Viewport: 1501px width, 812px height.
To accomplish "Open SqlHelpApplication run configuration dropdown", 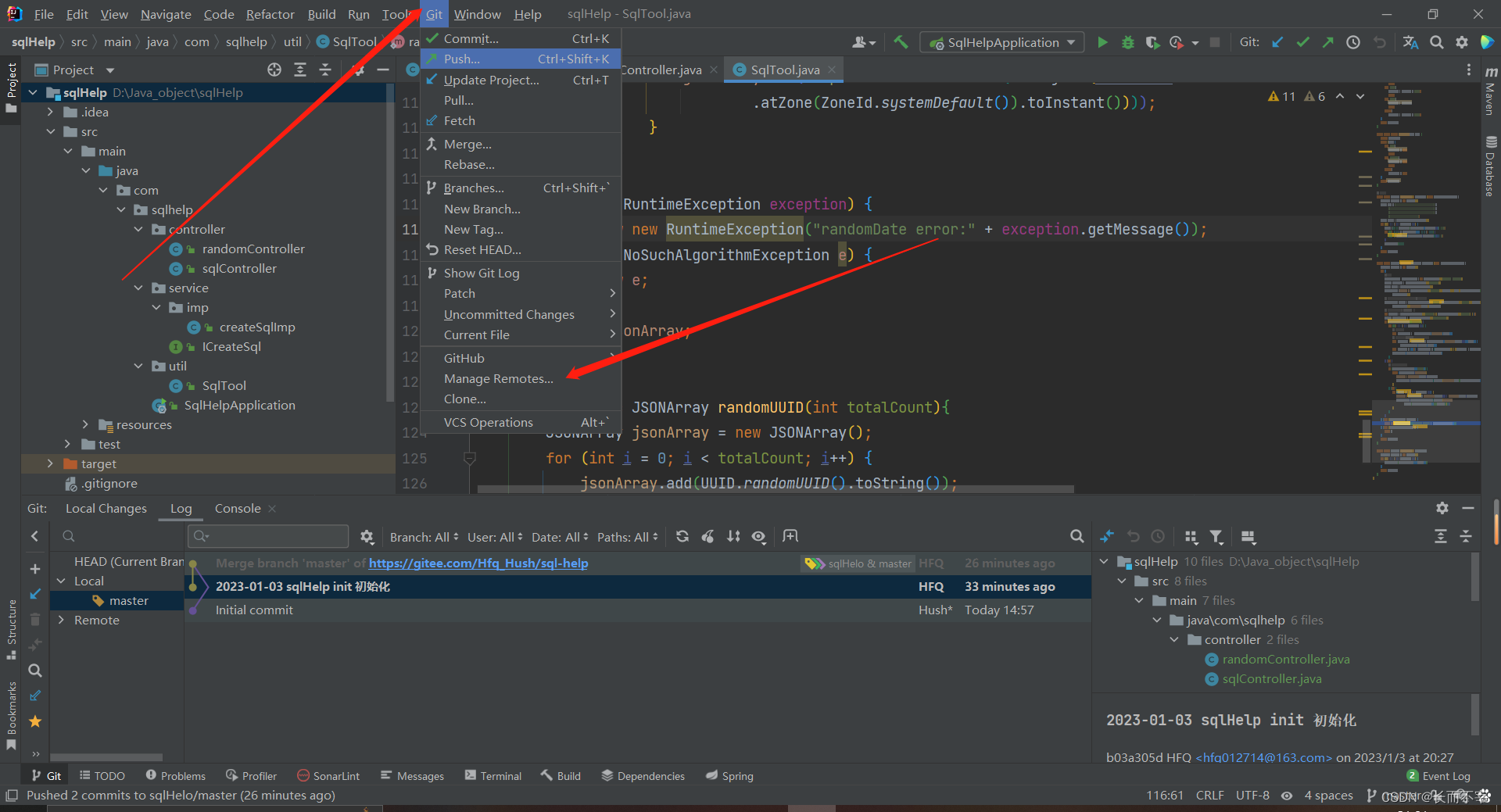I will point(1002,42).
